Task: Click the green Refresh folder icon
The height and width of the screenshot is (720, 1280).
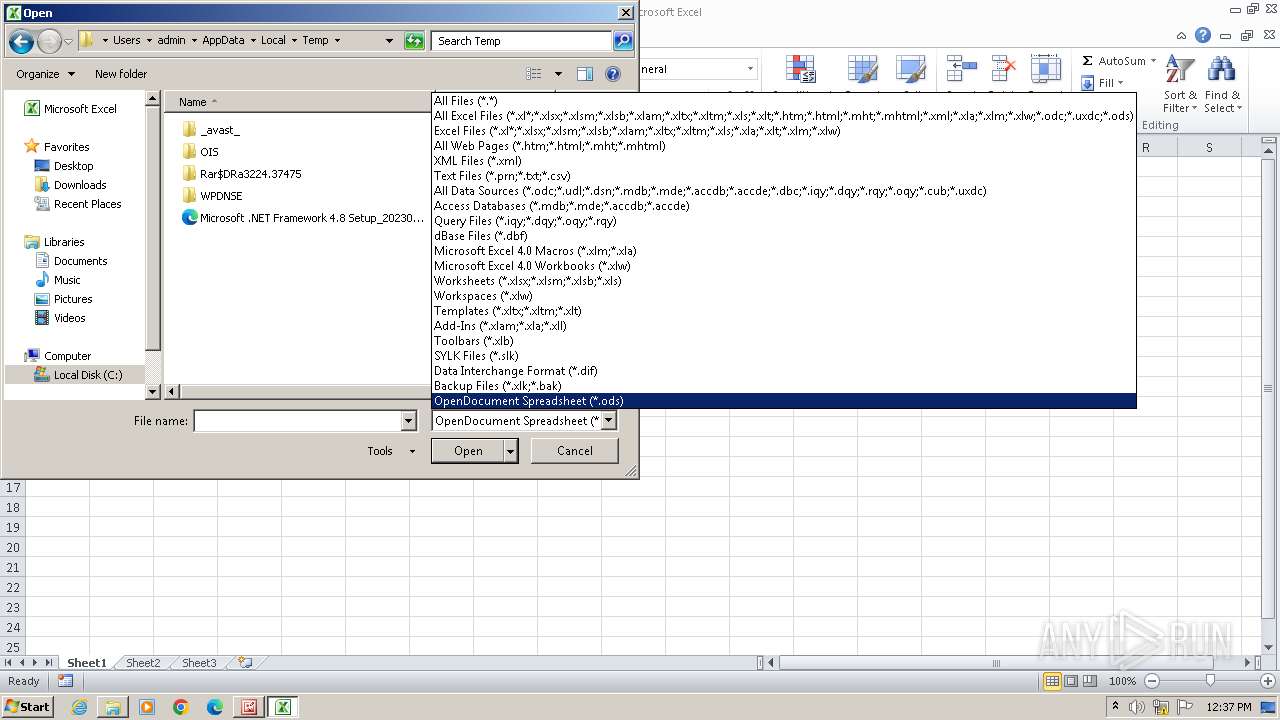Action: pyautogui.click(x=414, y=41)
